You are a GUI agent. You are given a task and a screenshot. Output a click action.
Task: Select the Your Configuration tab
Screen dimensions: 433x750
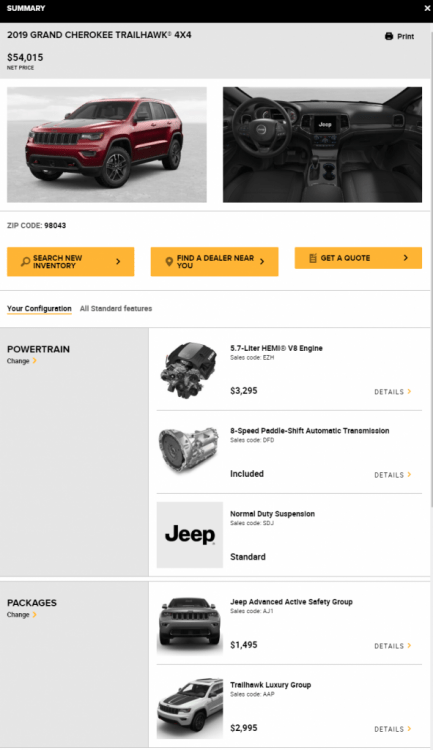click(39, 309)
